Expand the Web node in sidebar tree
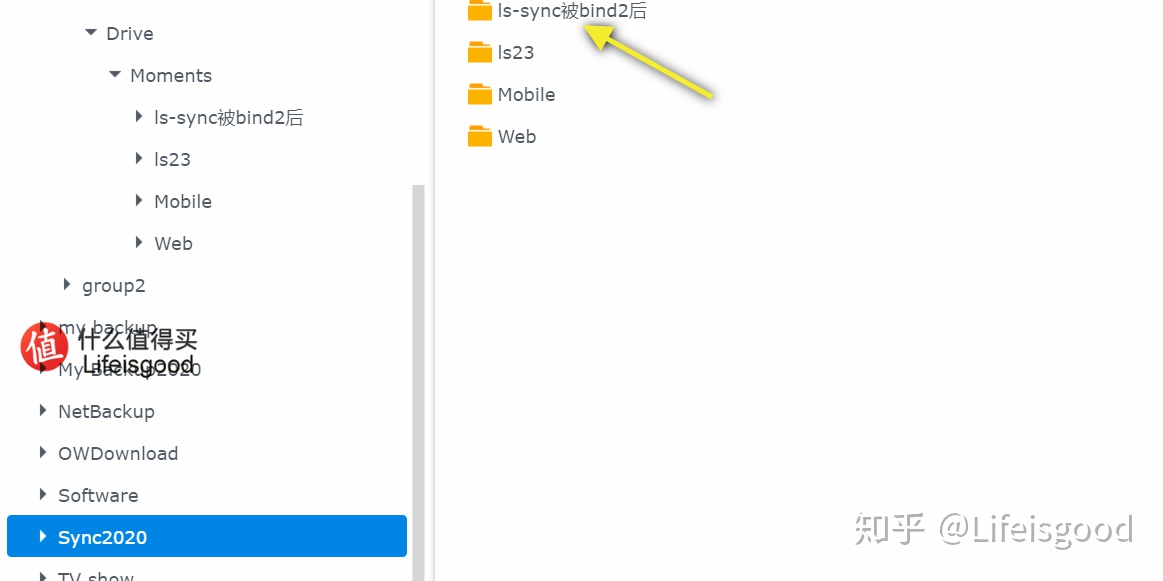1163x581 pixels. click(x=139, y=242)
